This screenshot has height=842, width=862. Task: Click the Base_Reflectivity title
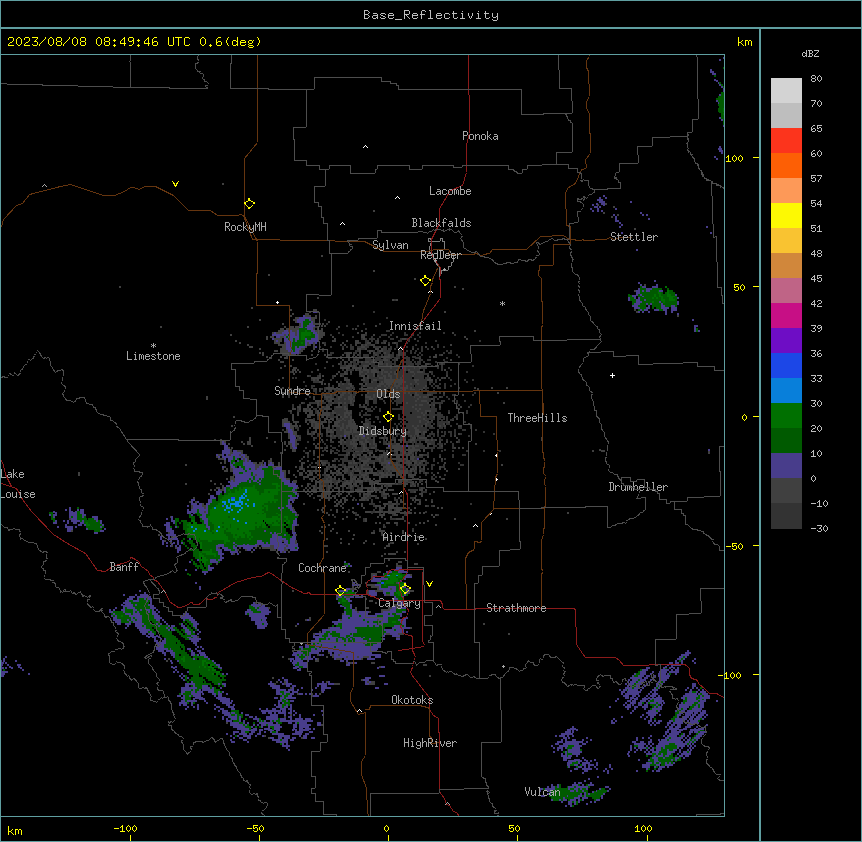(430, 15)
